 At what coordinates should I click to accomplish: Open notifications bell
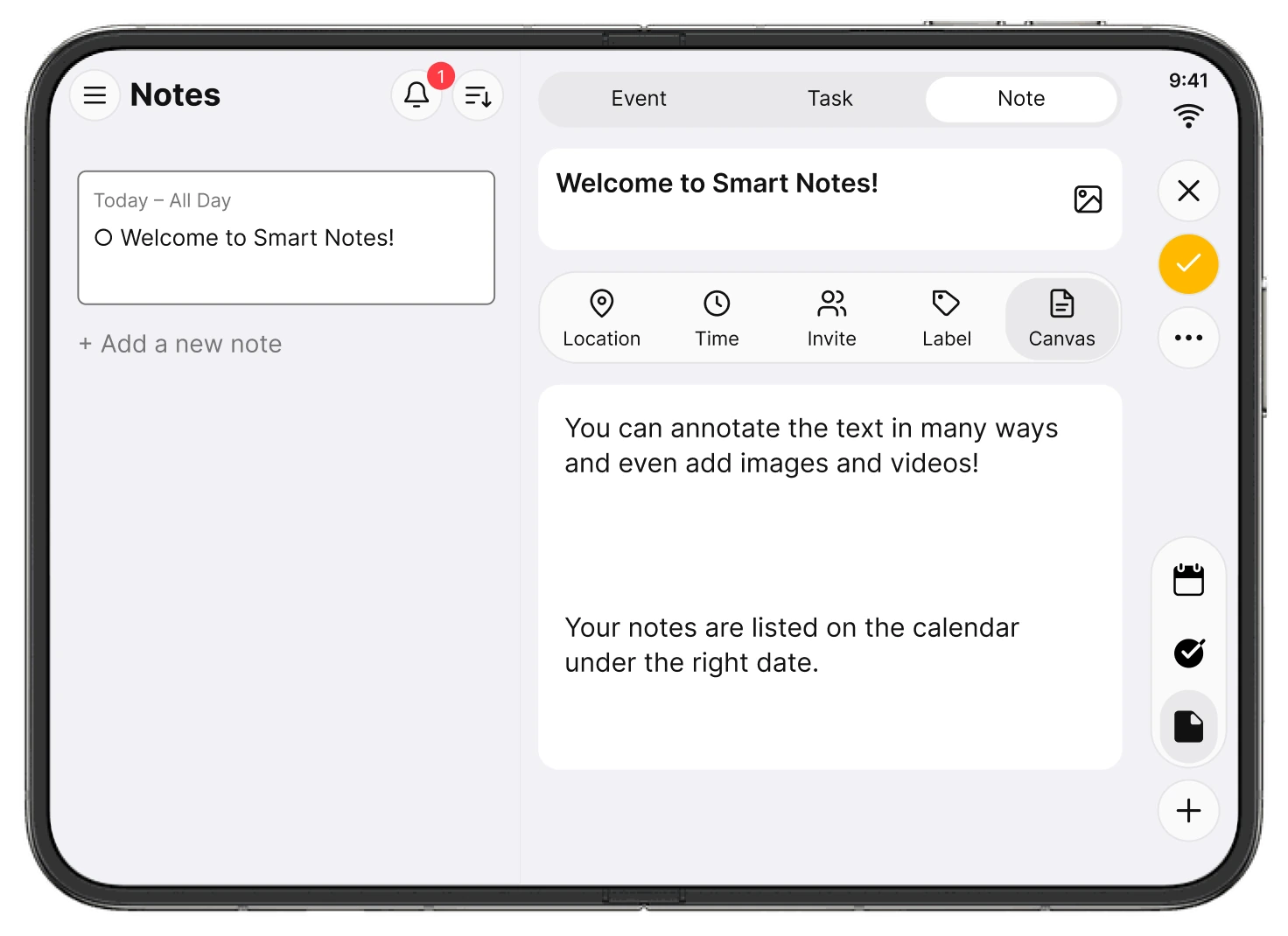[x=416, y=95]
